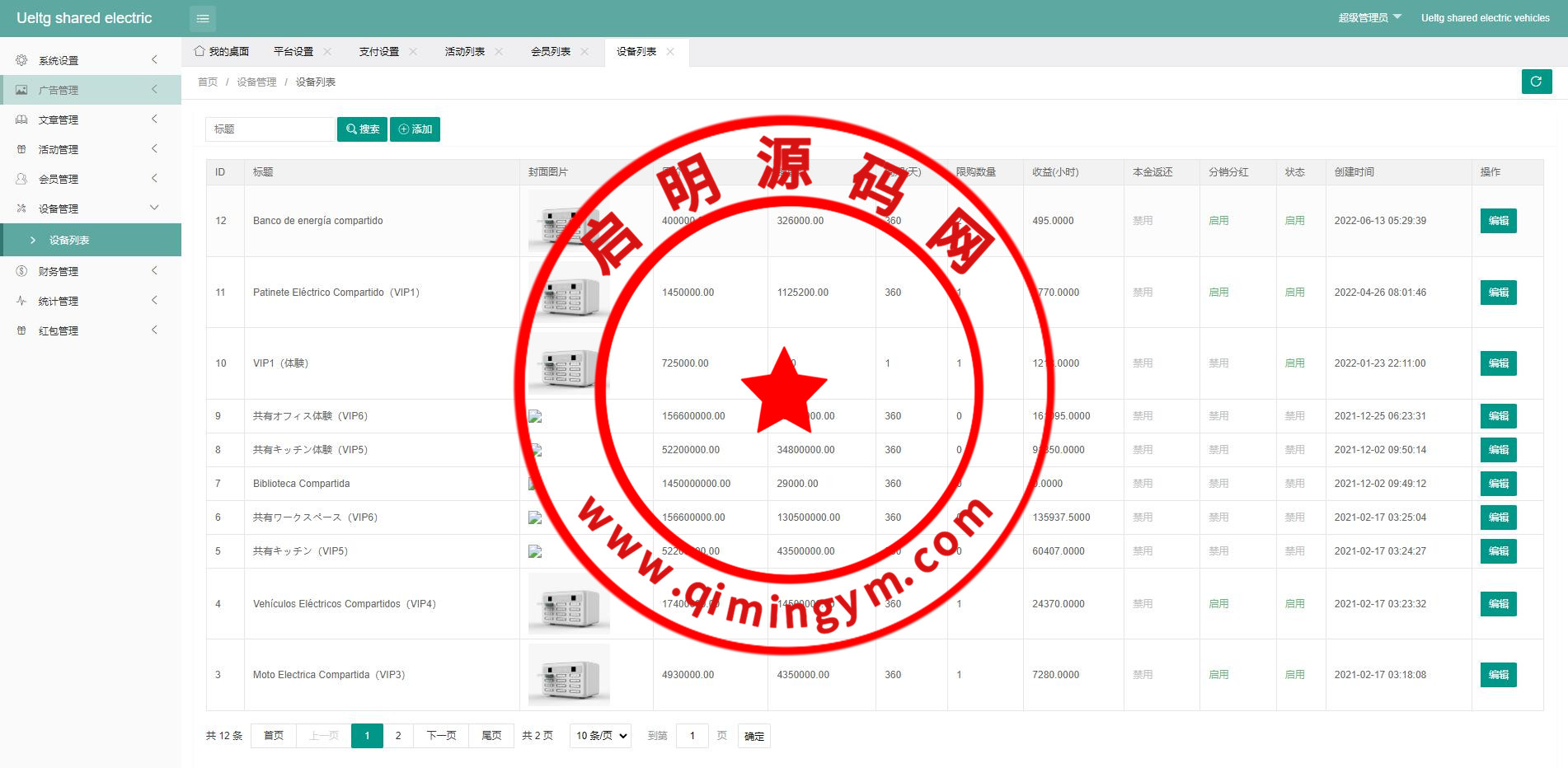Click the hamburger menu collapse icon
This screenshot has height=768, width=1568.
(x=202, y=18)
